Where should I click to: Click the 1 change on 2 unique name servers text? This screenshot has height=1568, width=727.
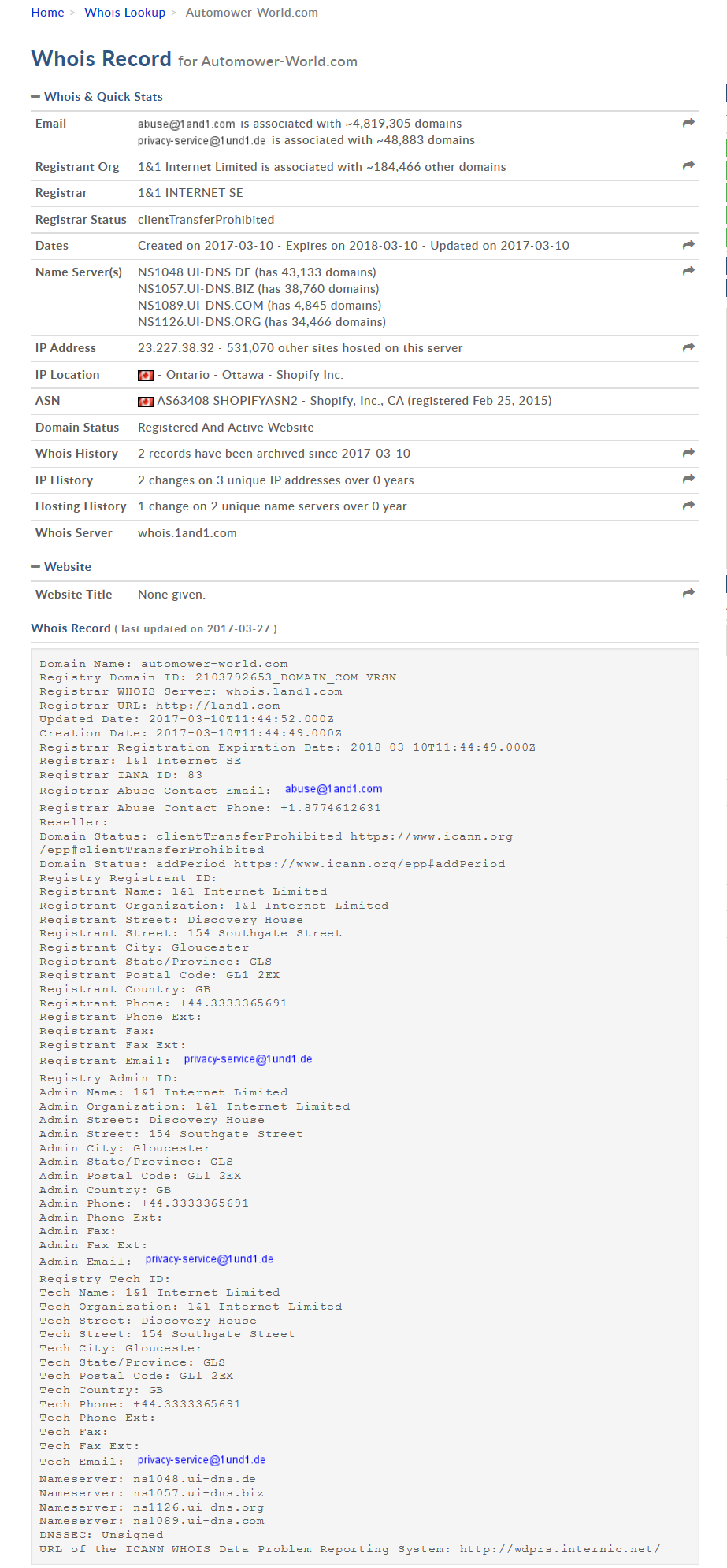point(273,506)
